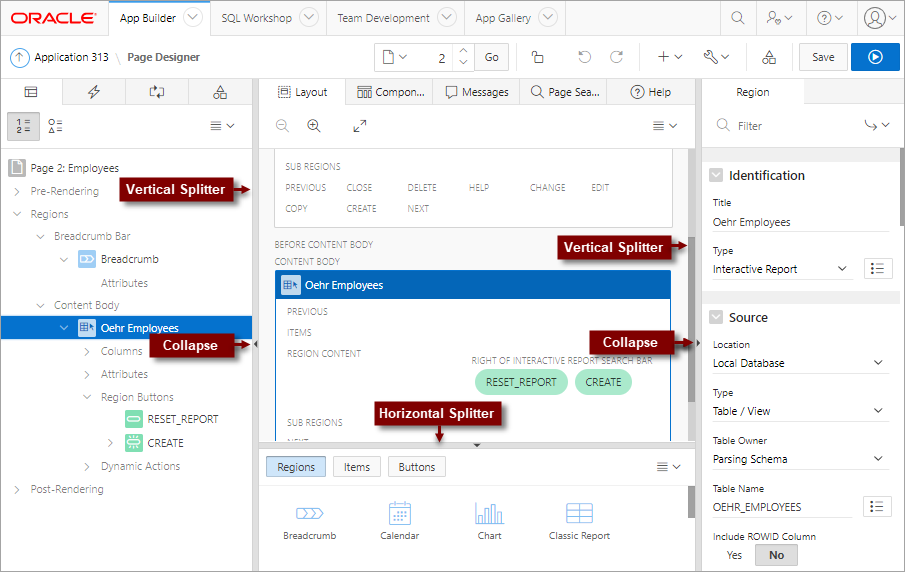Toggle group-by-processing-order tree view
Screen dimensions: 905x572
(x=23, y=126)
